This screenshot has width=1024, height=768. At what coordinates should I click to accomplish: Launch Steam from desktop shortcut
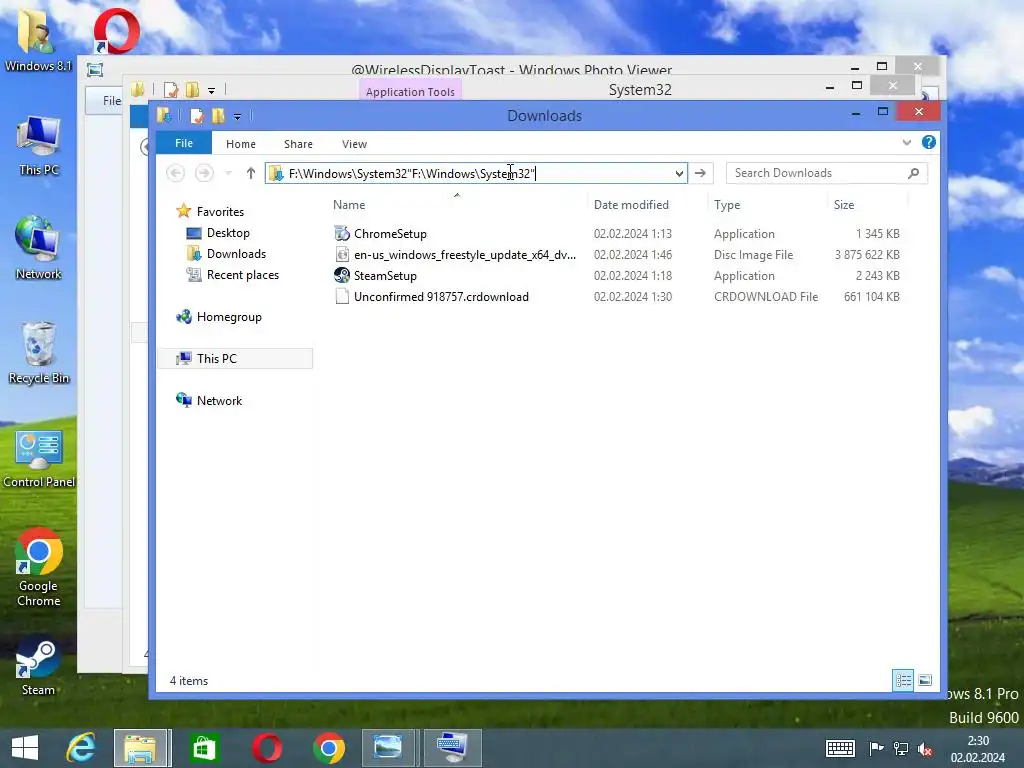[x=39, y=667]
